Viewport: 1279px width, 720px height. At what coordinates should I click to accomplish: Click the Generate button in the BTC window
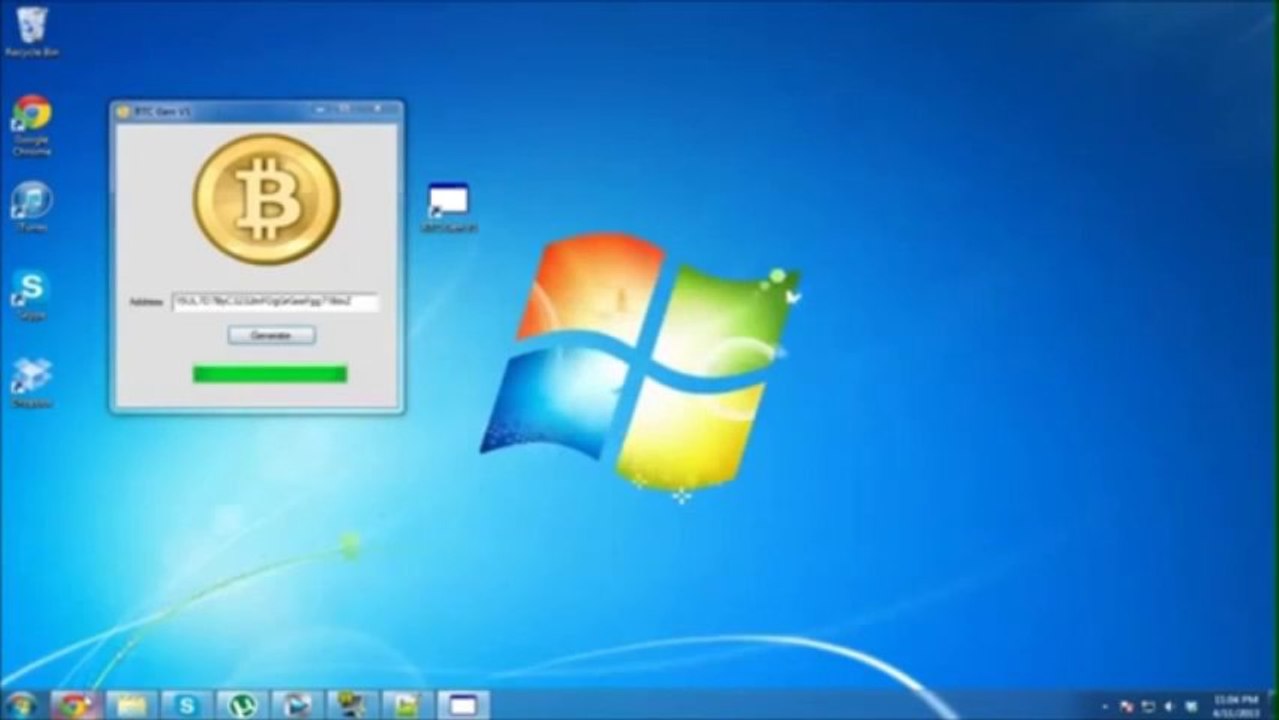(271, 335)
